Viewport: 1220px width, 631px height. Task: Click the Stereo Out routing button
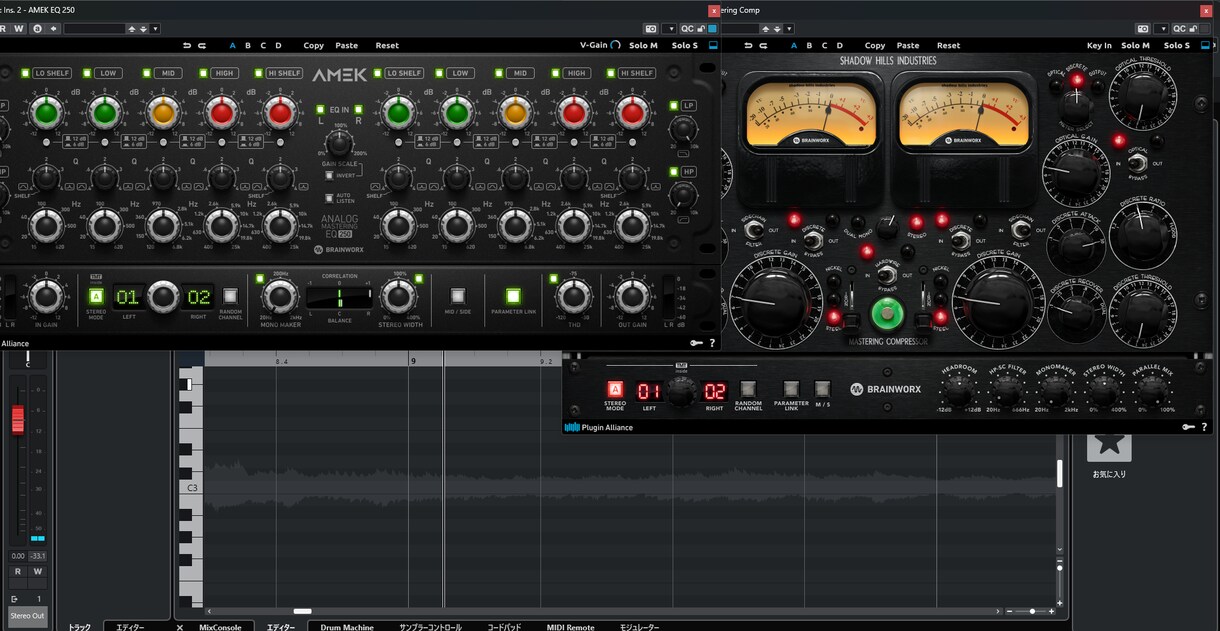[x=28, y=615]
